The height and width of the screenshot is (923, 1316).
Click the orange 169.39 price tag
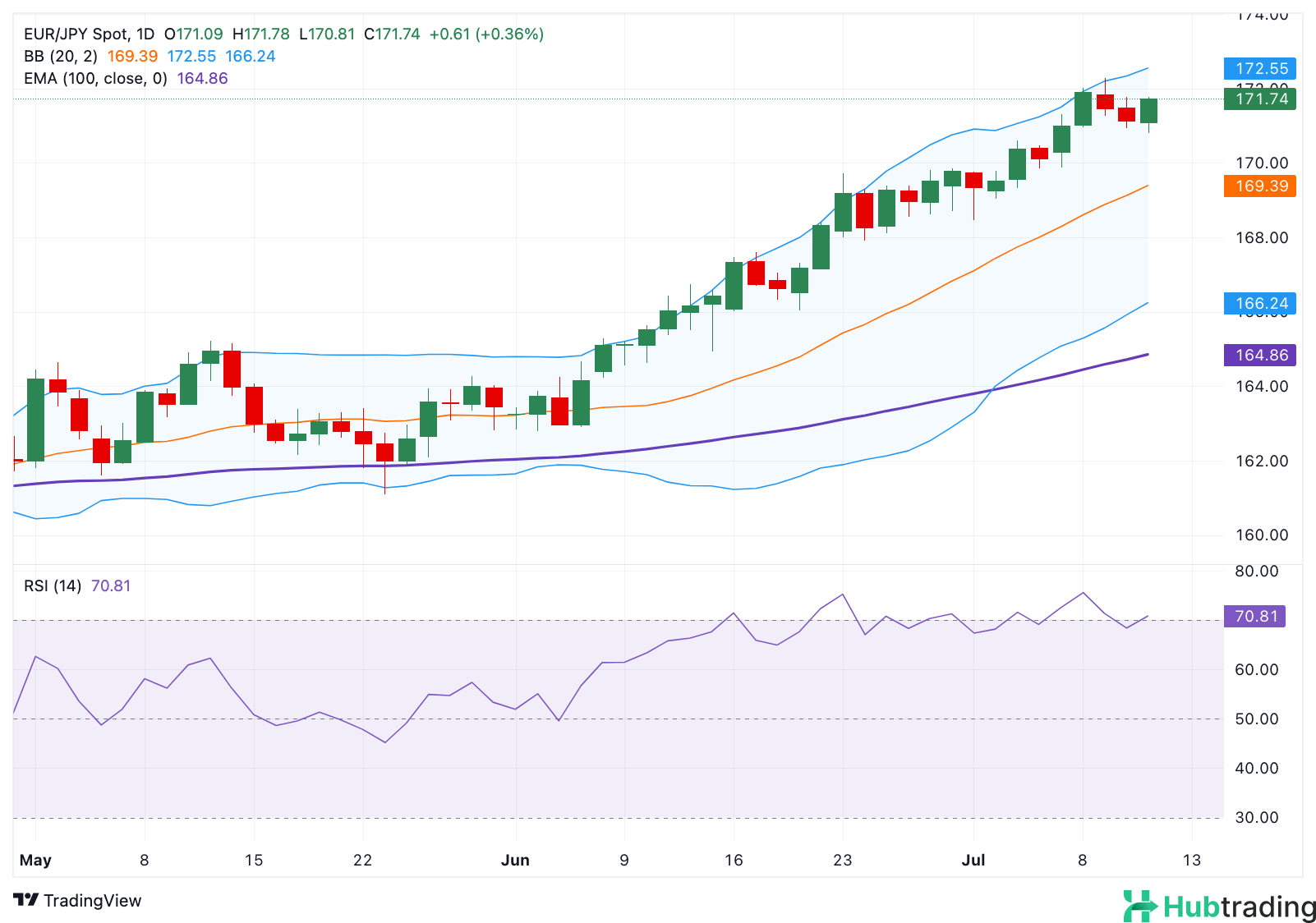pyautogui.click(x=1259, y=186)
